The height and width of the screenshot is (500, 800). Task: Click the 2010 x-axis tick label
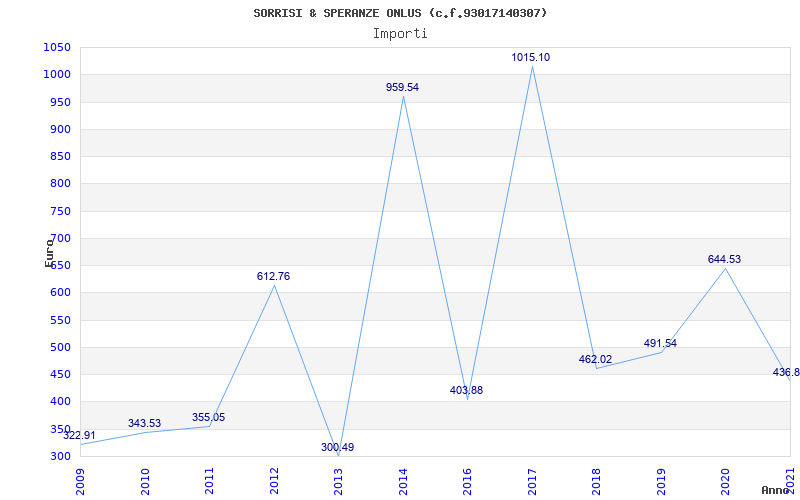pyautogui.click(x=145, y=481)
